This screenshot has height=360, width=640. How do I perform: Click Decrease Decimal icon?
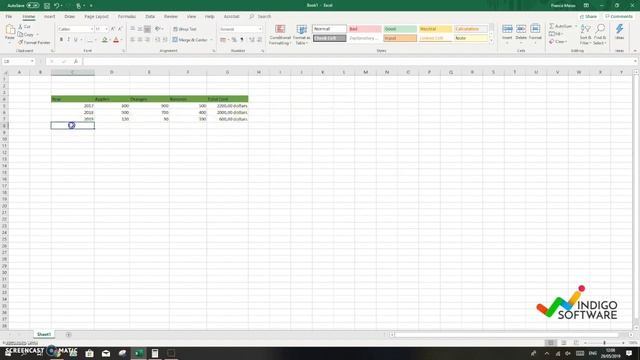tap(260, 40)
